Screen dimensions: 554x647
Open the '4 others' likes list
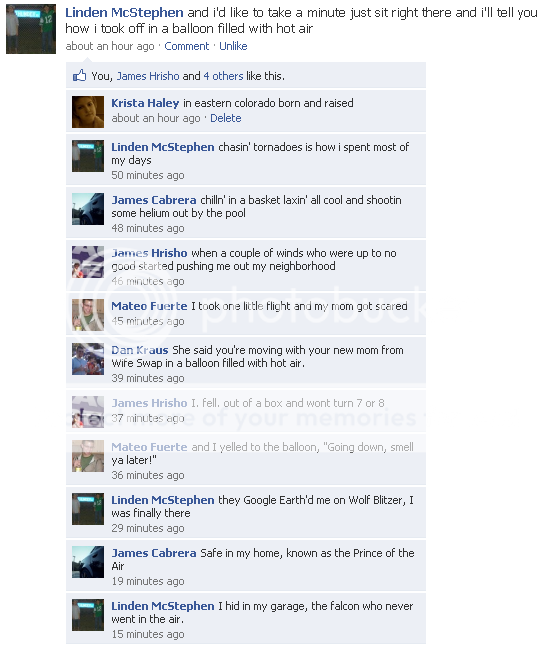pyautogui.click(x=223, y=76)
